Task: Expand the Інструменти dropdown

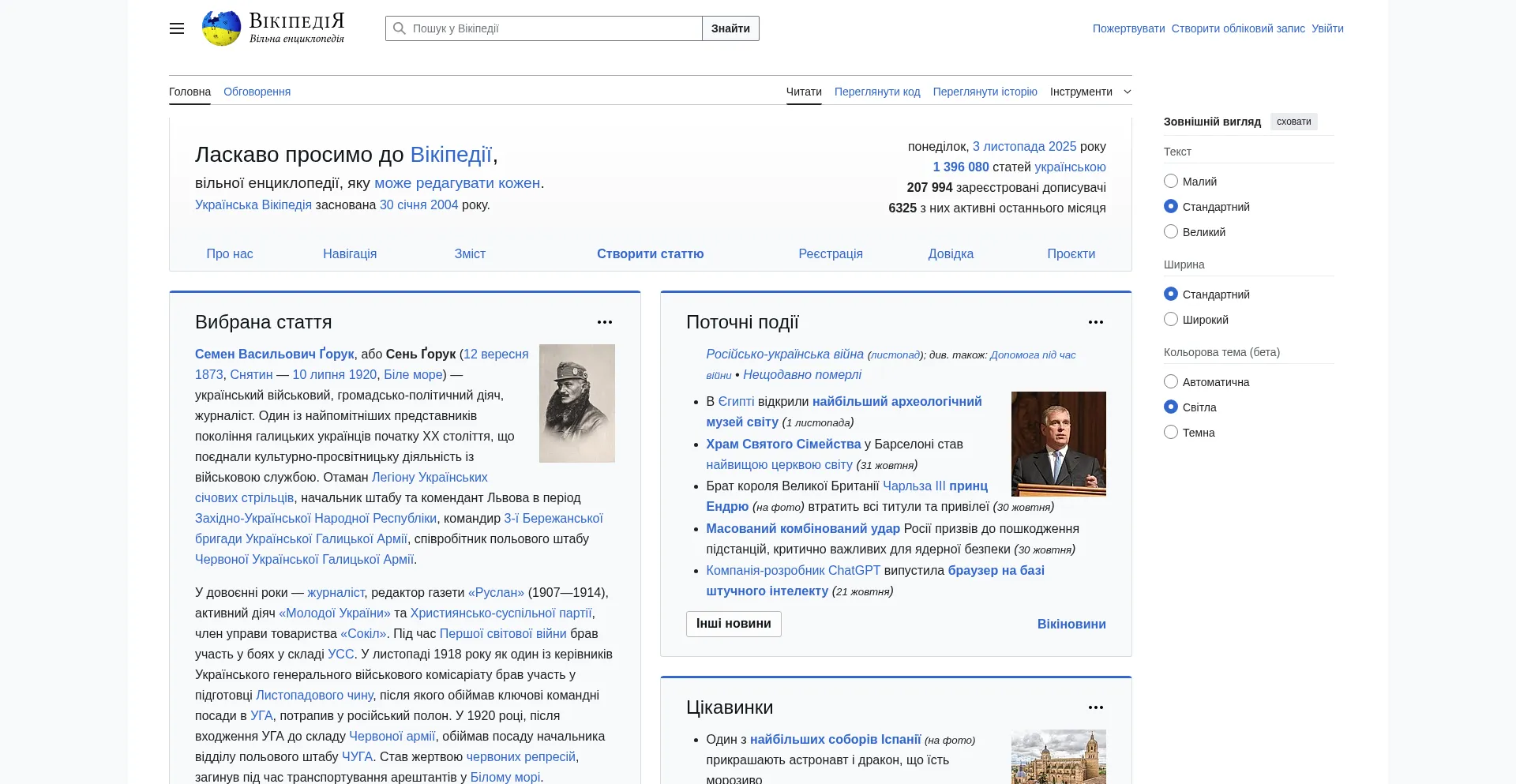Action: pos(1090,92)
